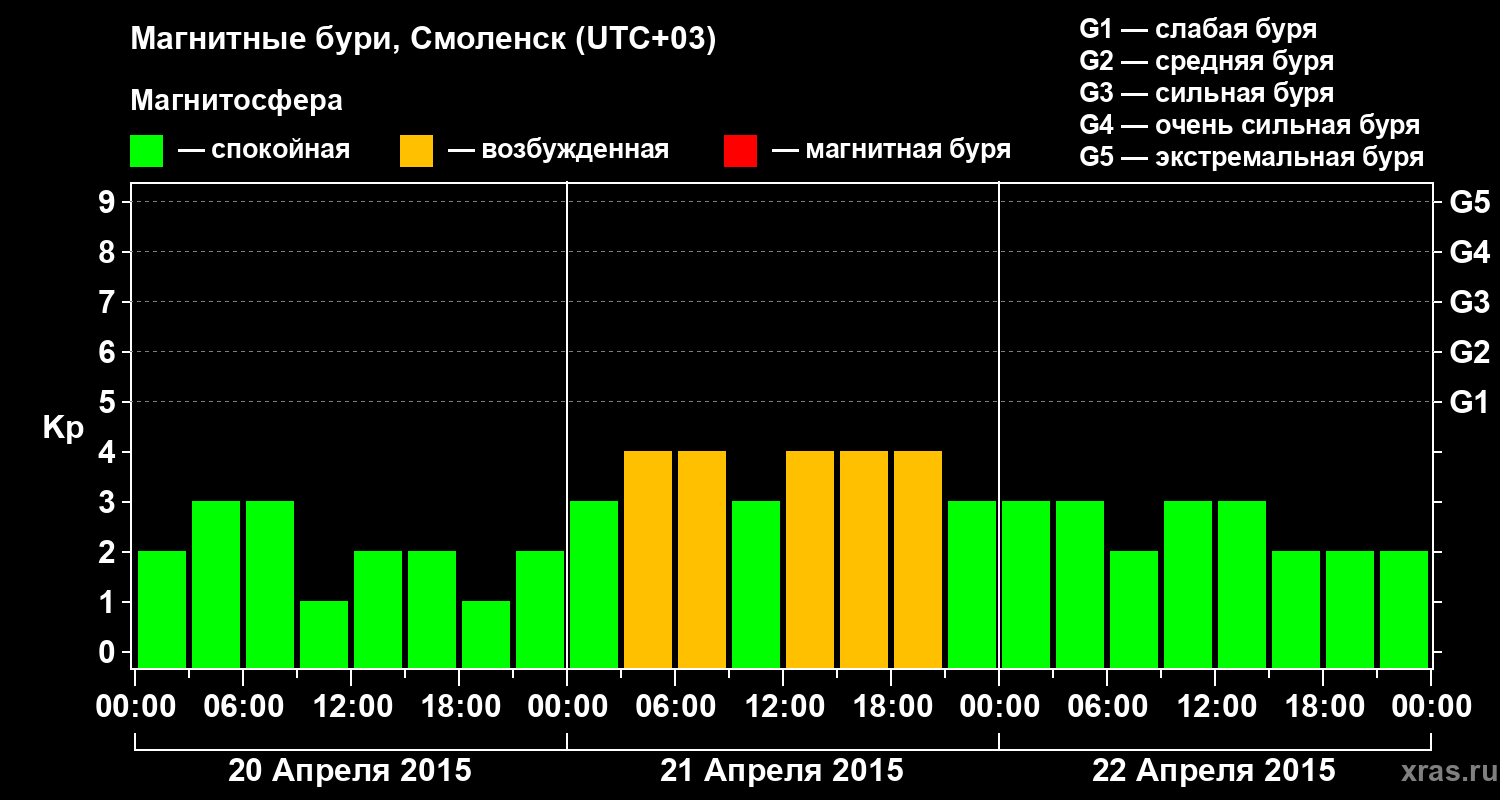Click the '7' value on the Kp axis

coord(109,302)
